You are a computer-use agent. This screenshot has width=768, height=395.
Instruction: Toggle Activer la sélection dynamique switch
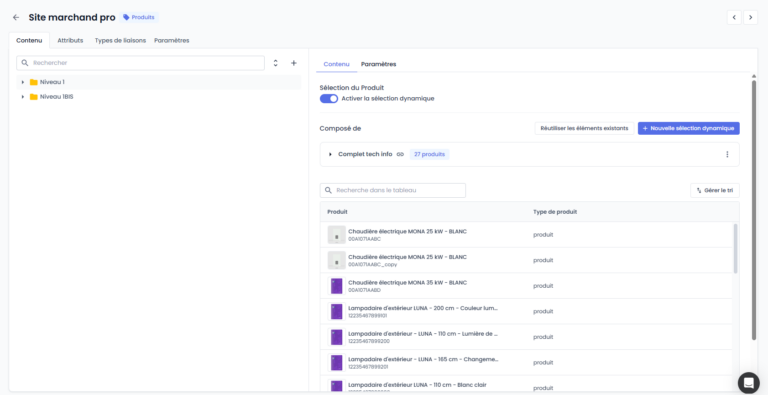(x=329, y=99)
